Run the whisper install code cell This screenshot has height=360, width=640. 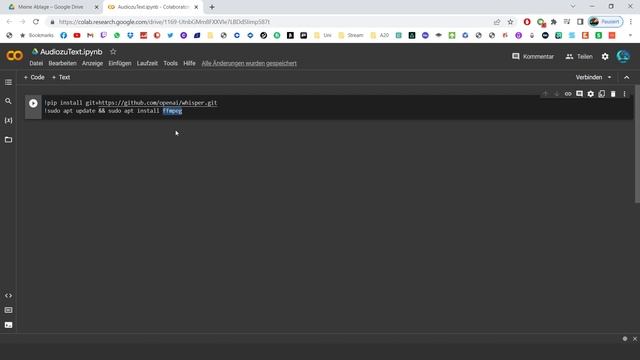click(33, 104)
